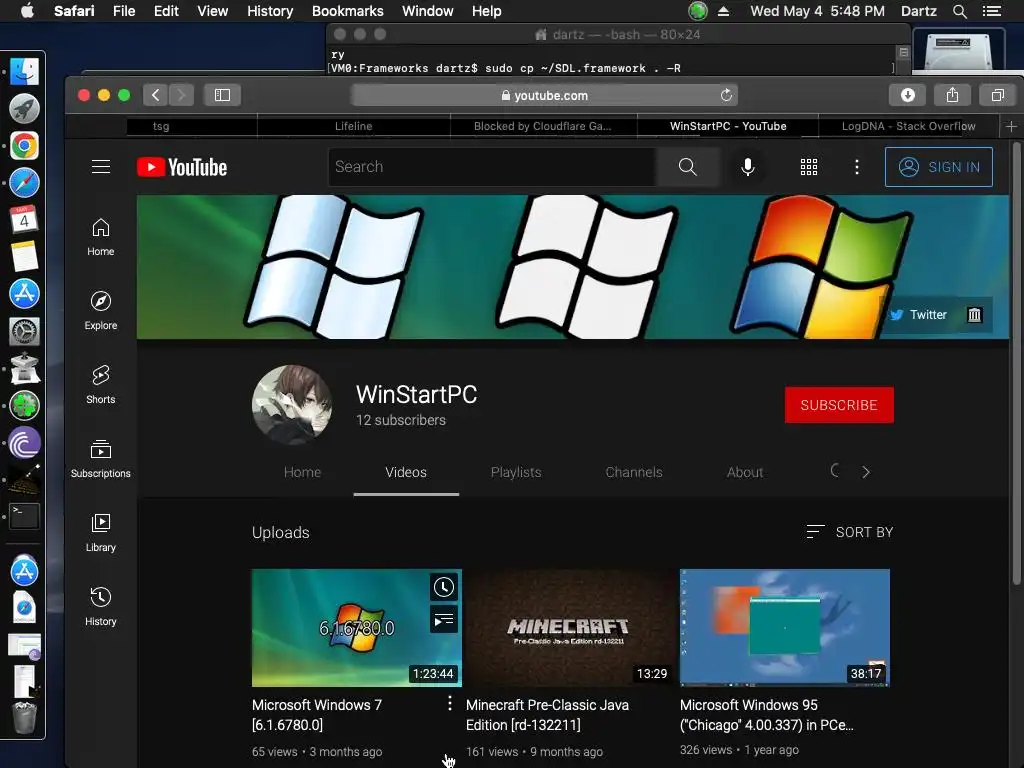Open Spotlight search in menu bar
Image resolution: width=1024 pixels, height=768 pixels.
click(959, 11)
